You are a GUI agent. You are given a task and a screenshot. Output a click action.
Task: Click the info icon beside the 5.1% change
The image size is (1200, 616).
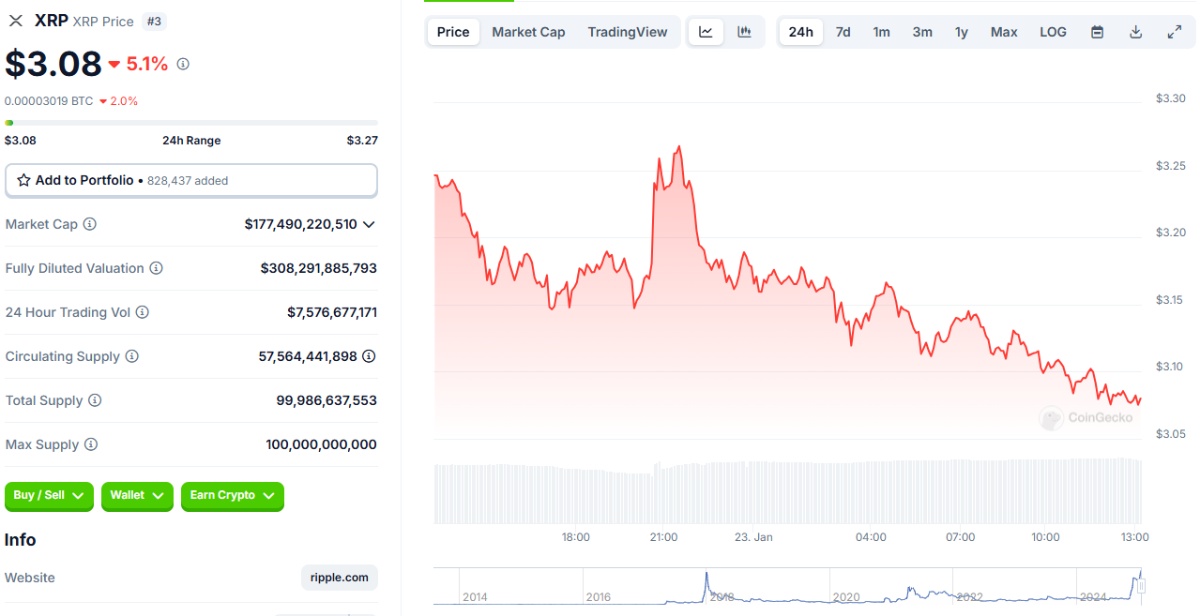(183, 64)
